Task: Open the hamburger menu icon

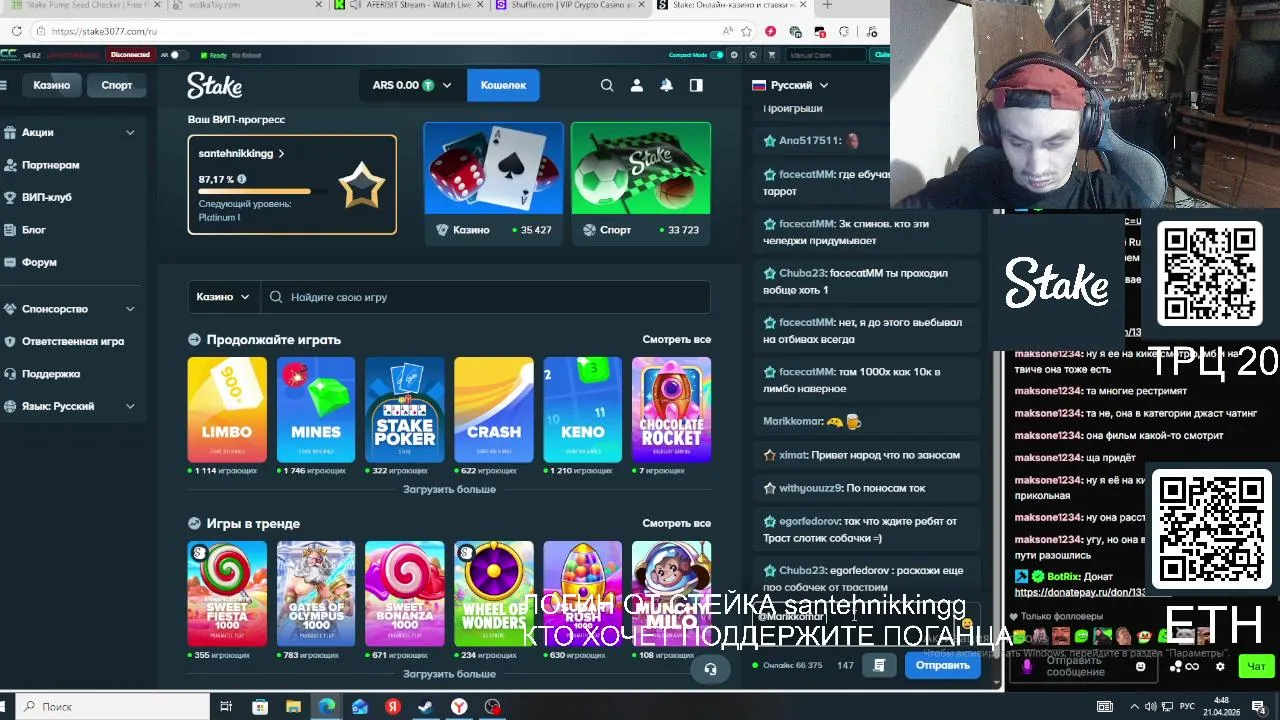Action: tap(3, 85)
